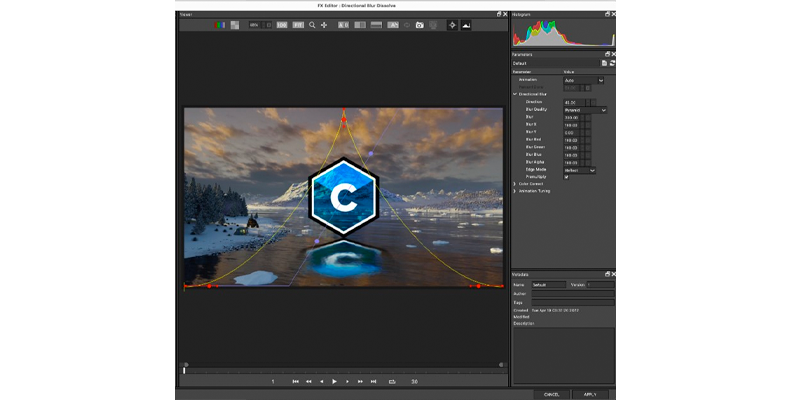Click the Blur X value field
This screenshot has height=400, width=792.
click(572, 125)
